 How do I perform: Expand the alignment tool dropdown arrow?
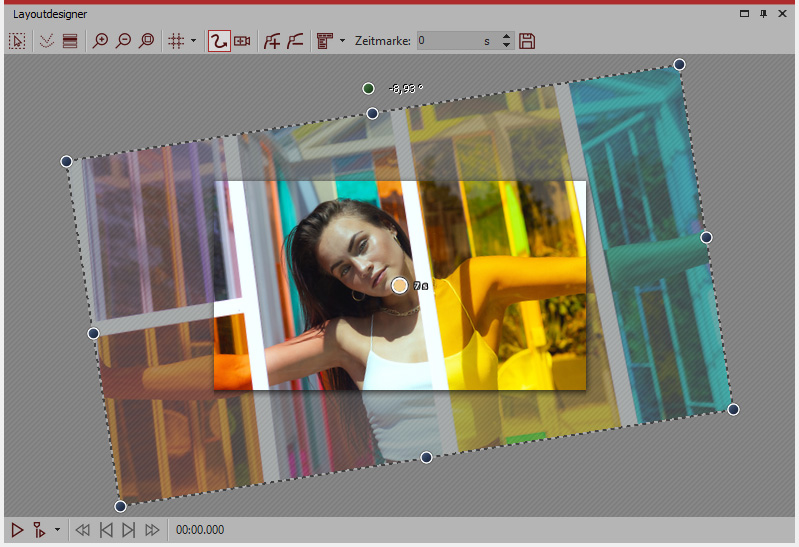[343, 41]
